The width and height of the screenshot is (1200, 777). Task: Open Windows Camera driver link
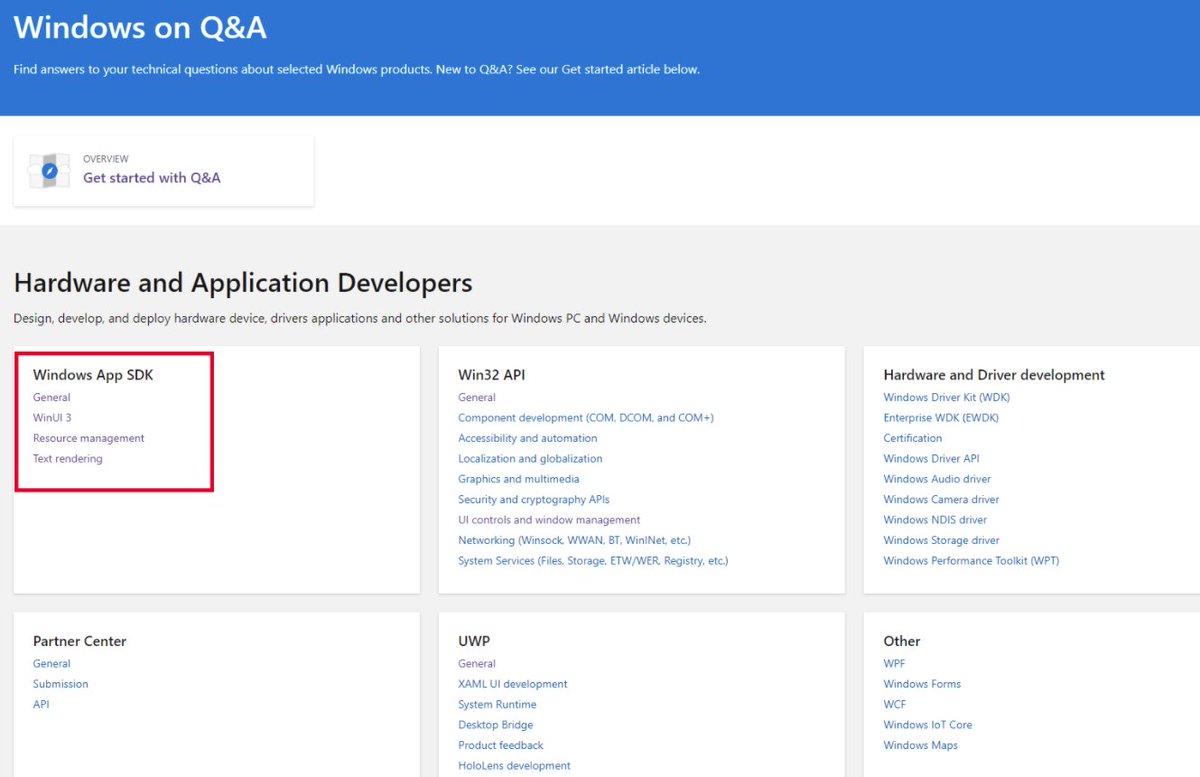pos(942,499)
